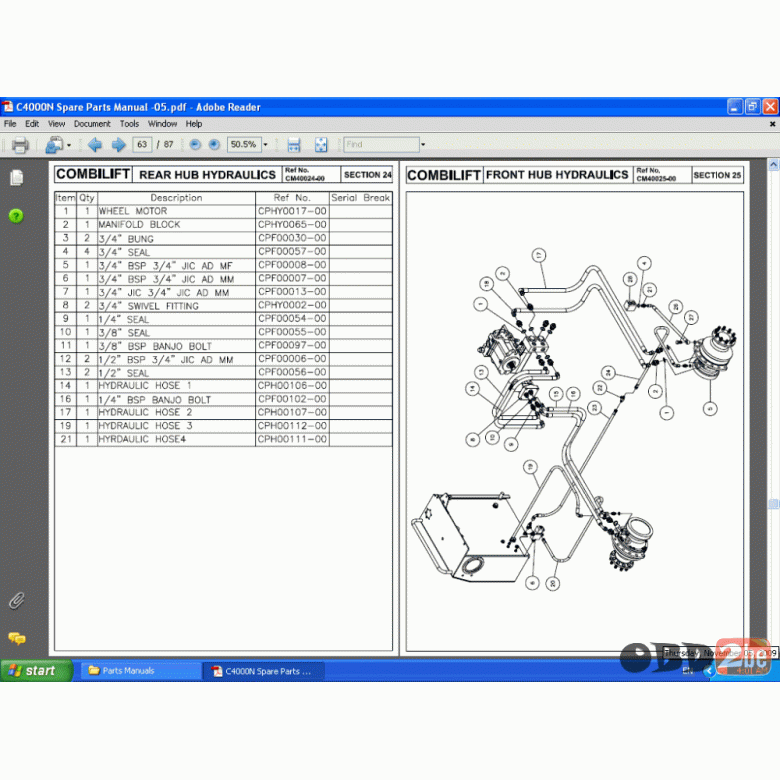
Task: Open the Document menu
Action: [92, 124]
